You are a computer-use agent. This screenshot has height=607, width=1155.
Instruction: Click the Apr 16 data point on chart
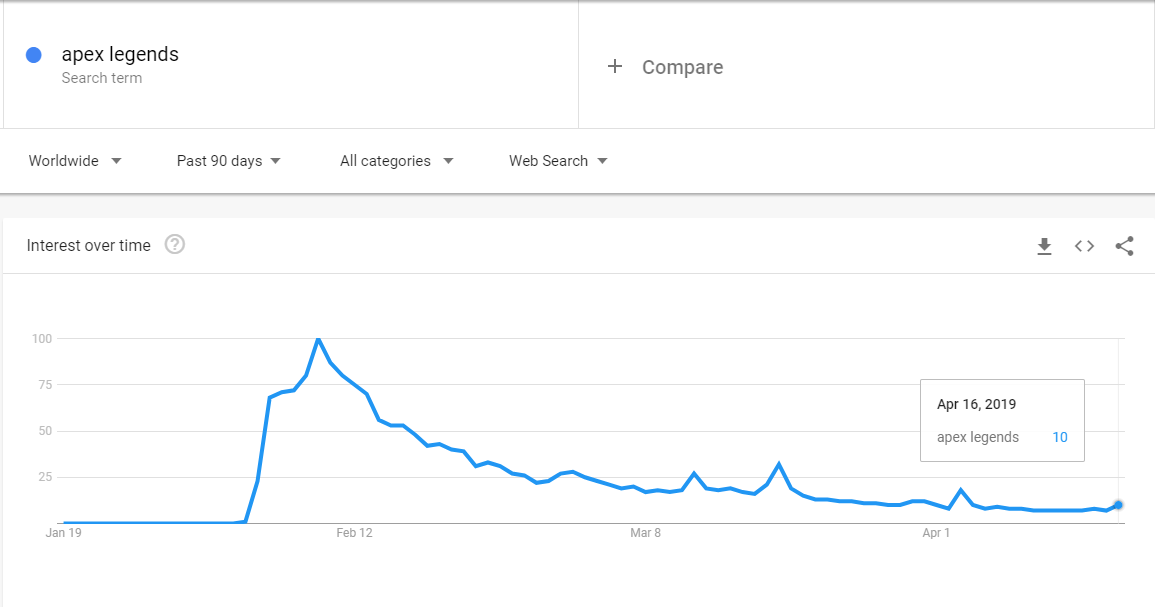tap(1118, 505)
